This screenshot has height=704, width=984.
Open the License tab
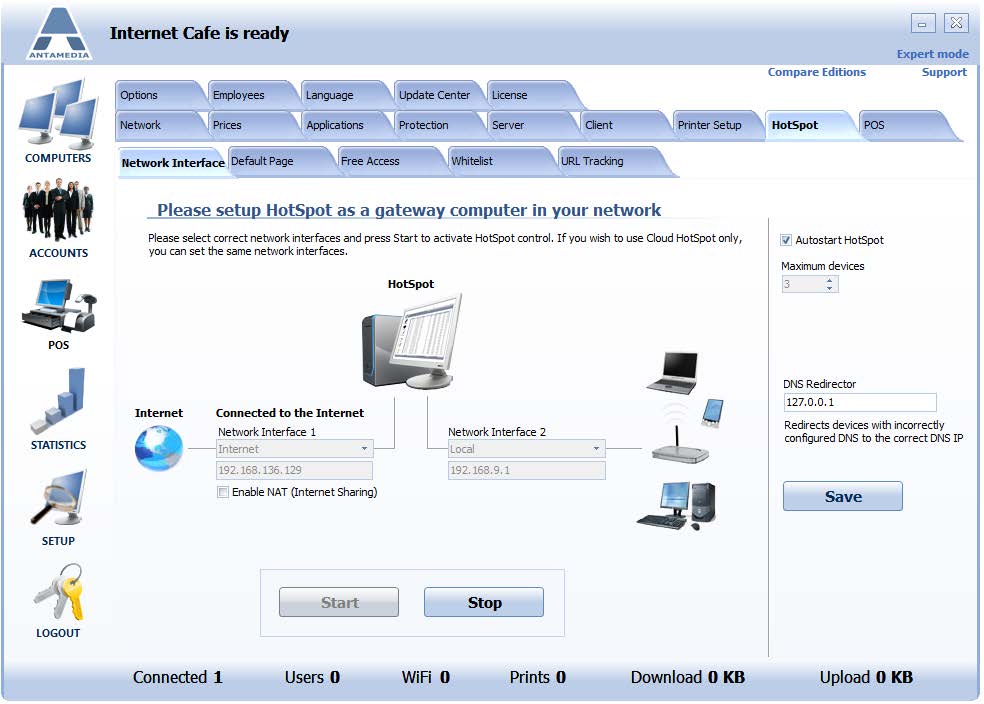pos(531,95)
